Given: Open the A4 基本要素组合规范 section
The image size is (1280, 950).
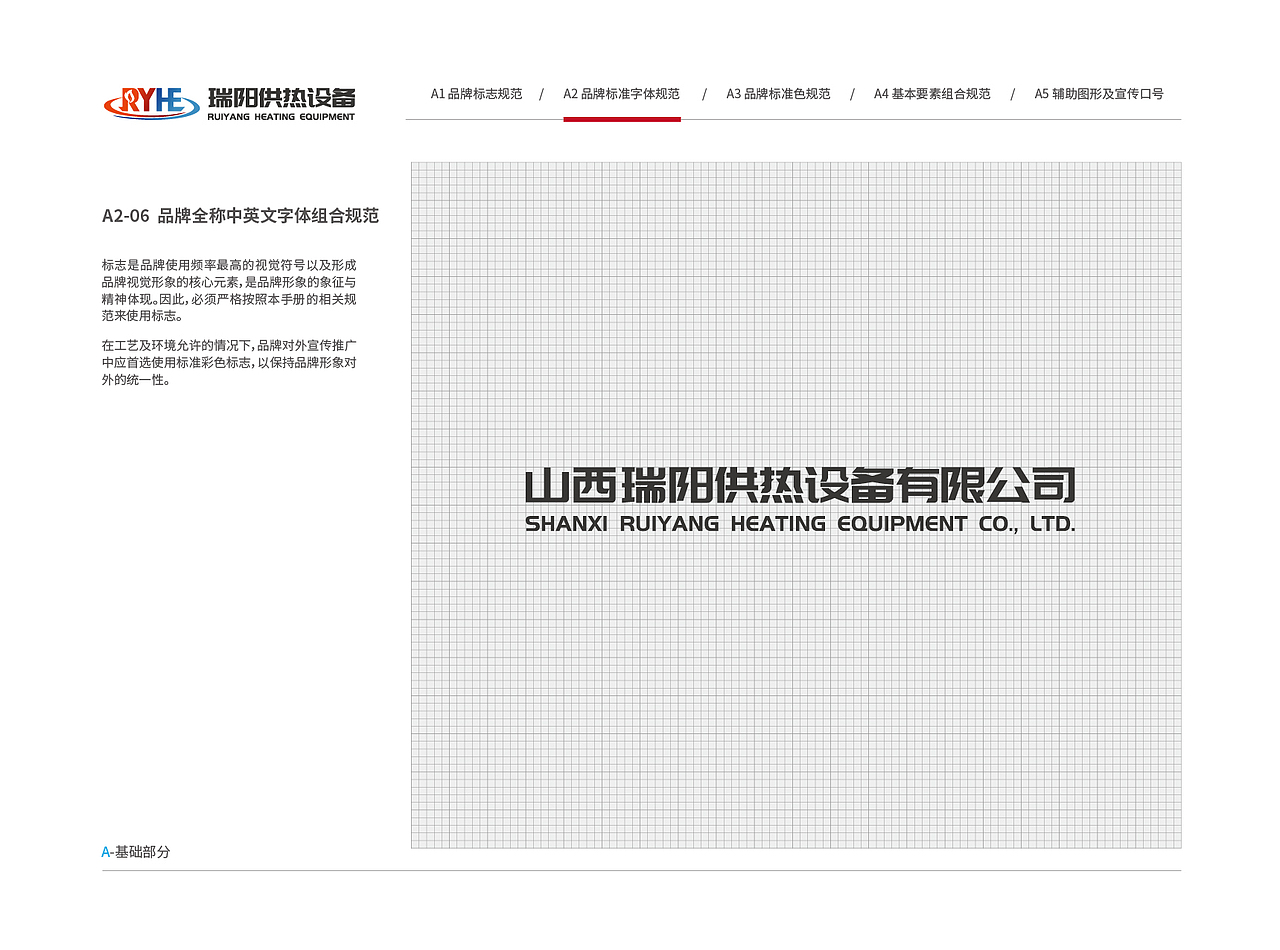Looking at the screenshot, I should point(932,93).
